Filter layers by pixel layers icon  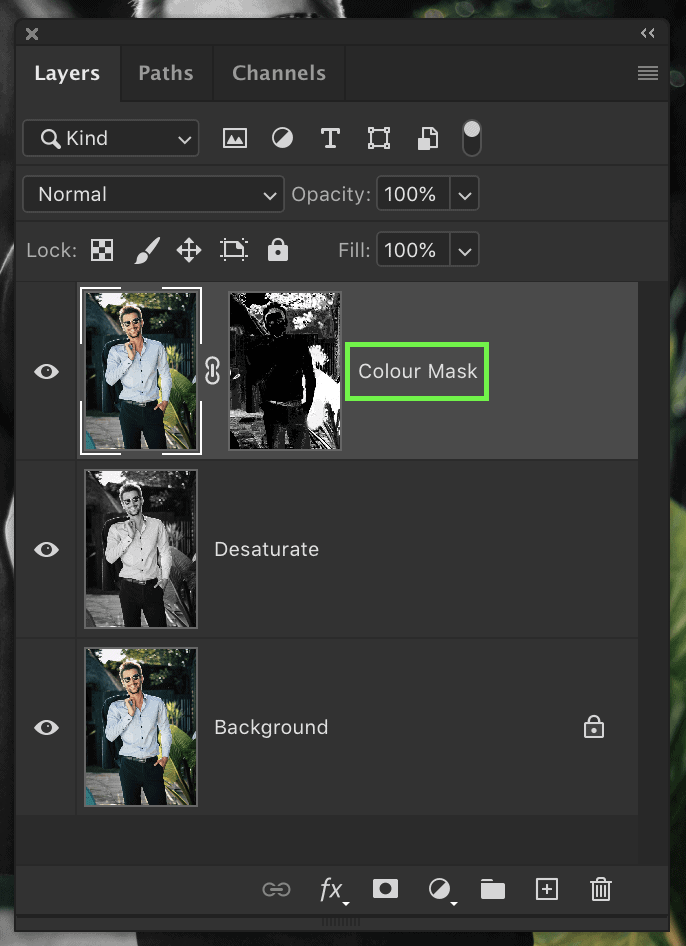[x=235, y=138]
